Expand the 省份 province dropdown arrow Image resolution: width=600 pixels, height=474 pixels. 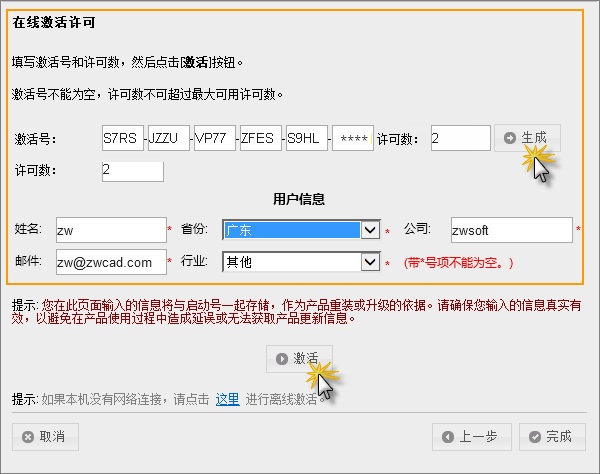(x=370, y=230)
